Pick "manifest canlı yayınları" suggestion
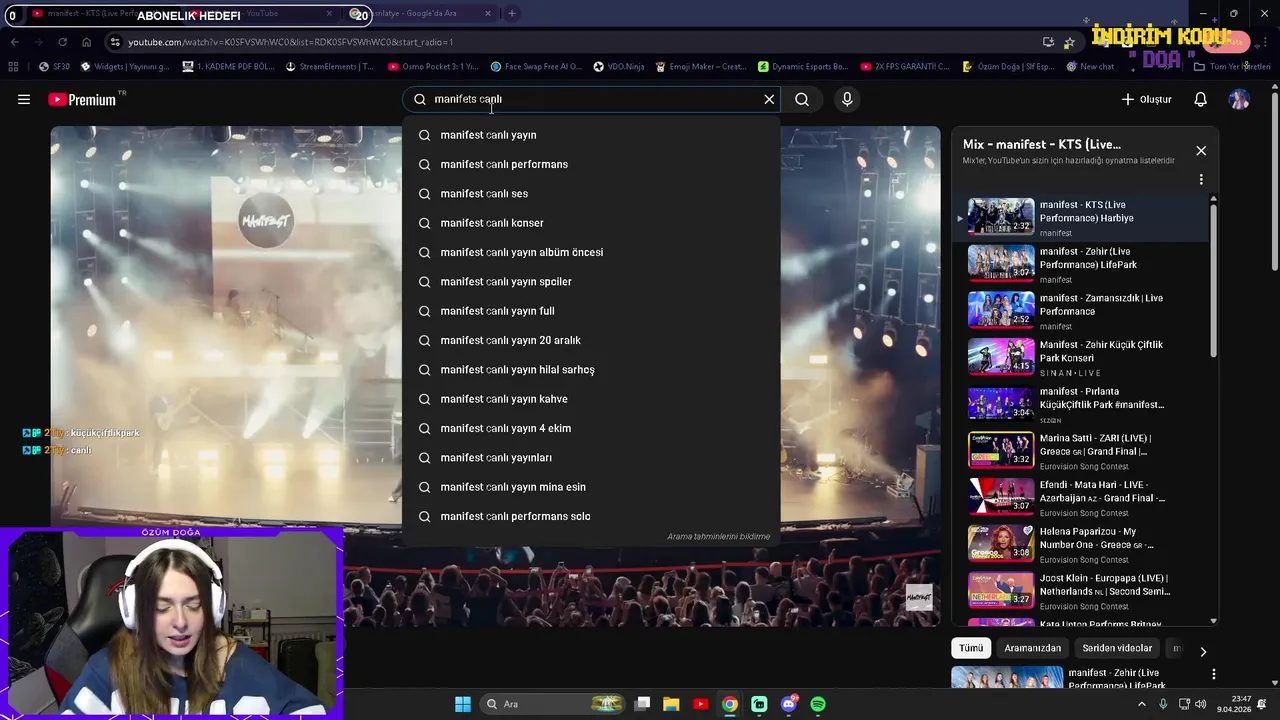 pyautogui.click(x=591, y=457)
